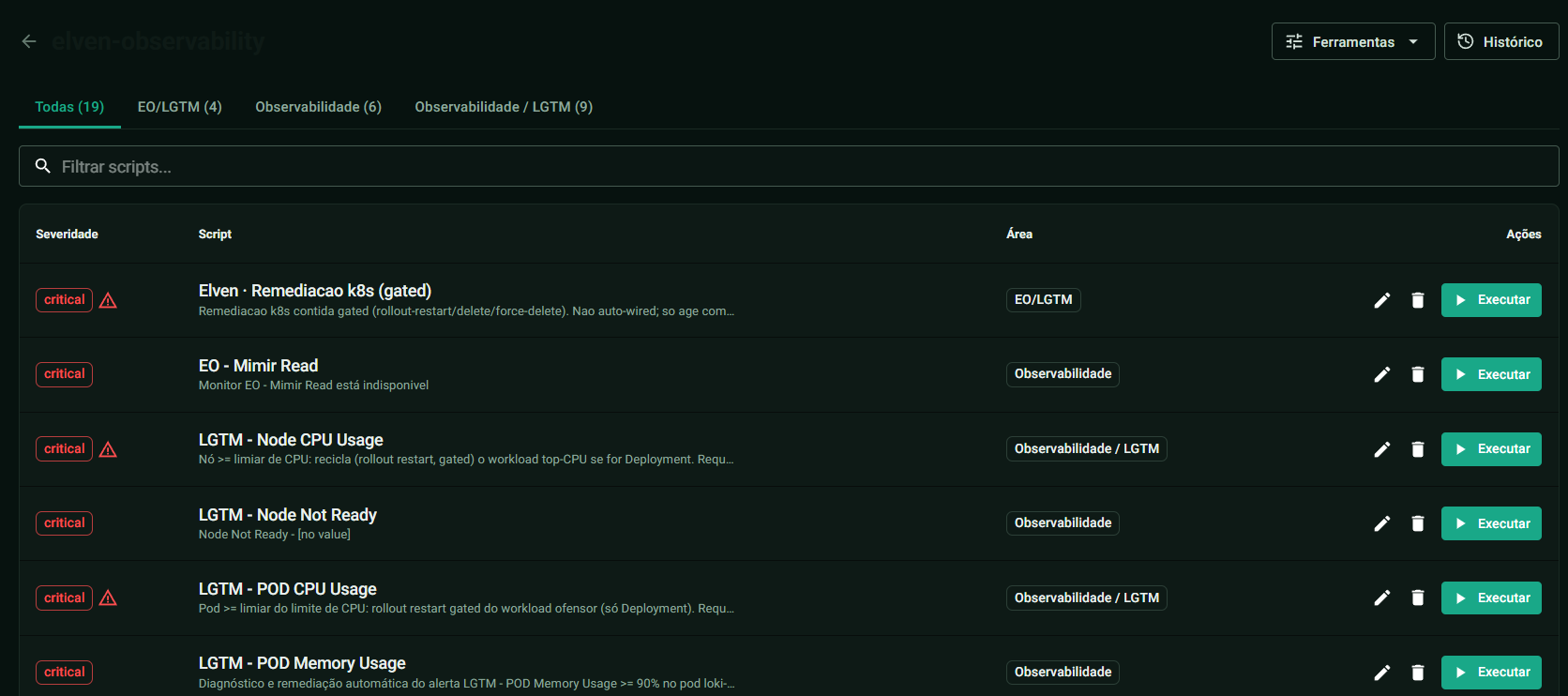Open the LGTM - Node Not Ready title
This screenshot has width=1568, height=696.
point(288,515)
